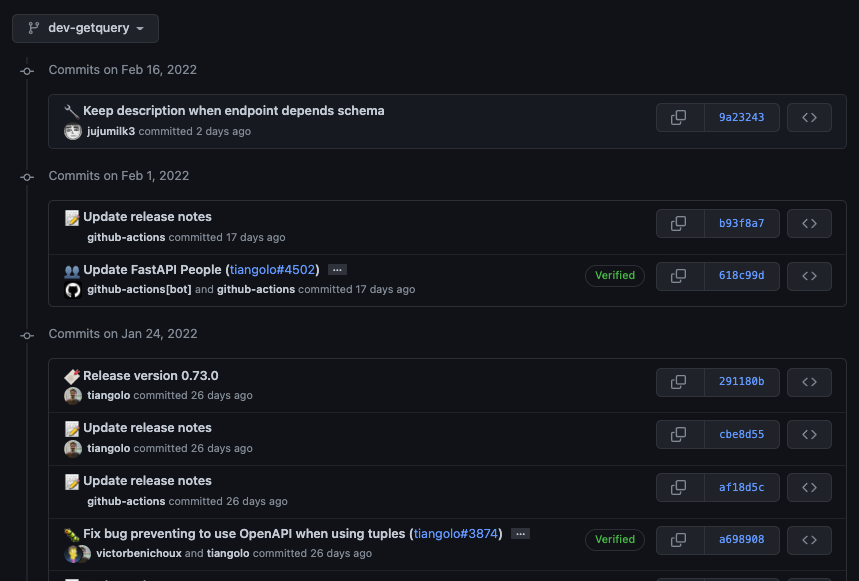Click tiangolo avatar on Release version commit
This screenshot has height=581, width=859.
(x=73, y=395)
